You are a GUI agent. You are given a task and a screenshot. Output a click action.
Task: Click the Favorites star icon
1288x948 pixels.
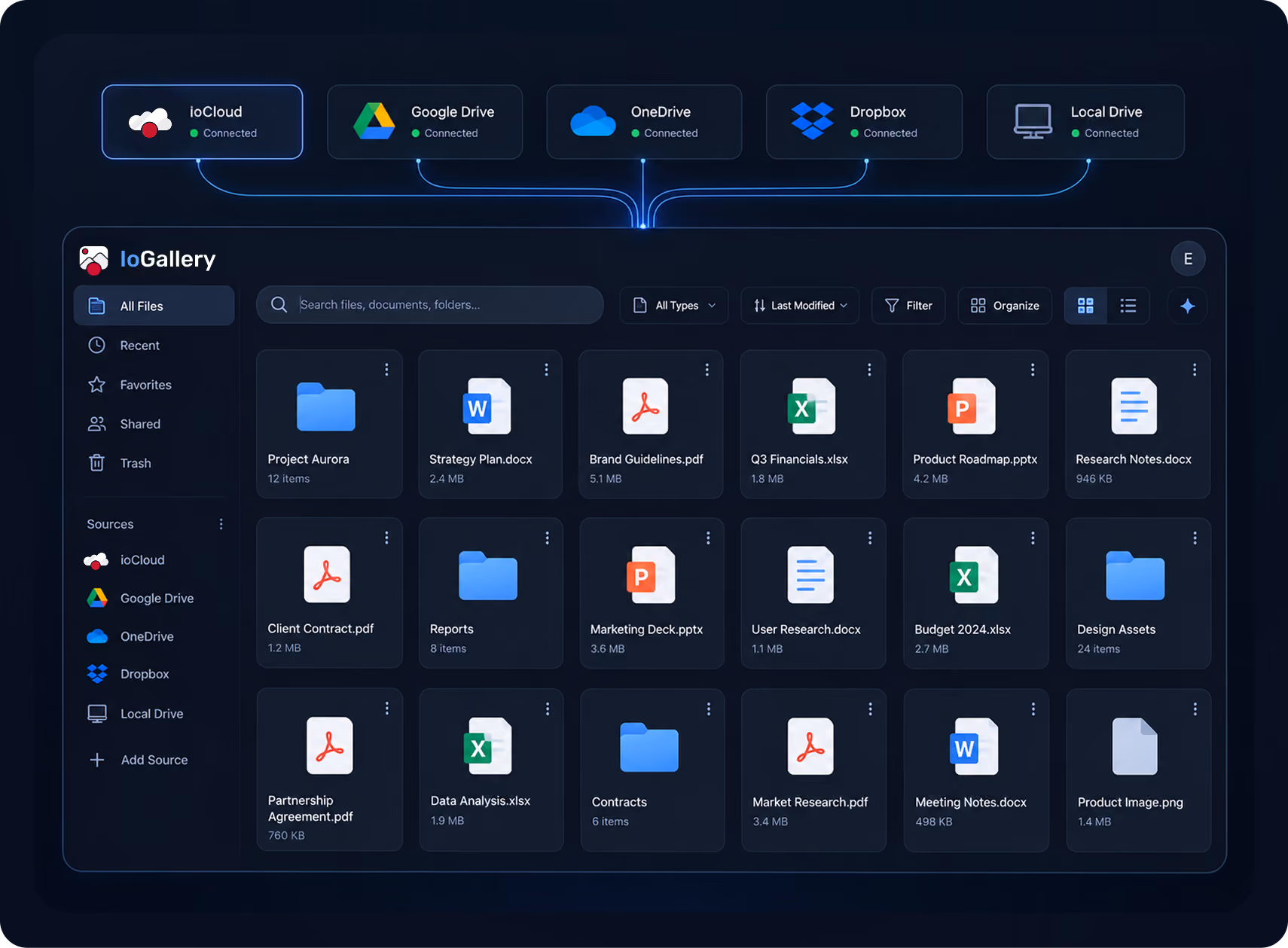[97, 385]
